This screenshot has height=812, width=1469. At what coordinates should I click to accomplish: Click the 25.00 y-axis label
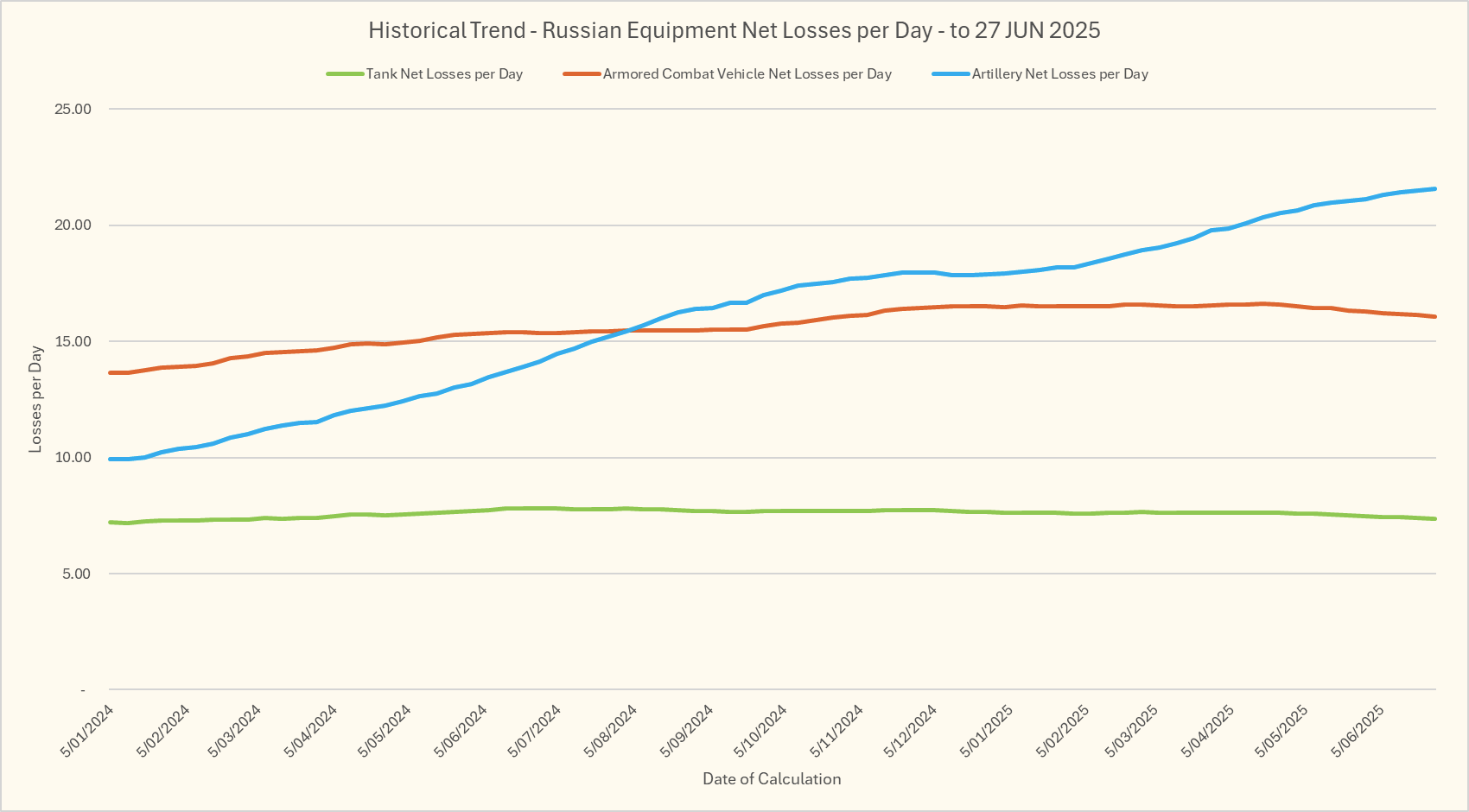[x=73, y=110]
